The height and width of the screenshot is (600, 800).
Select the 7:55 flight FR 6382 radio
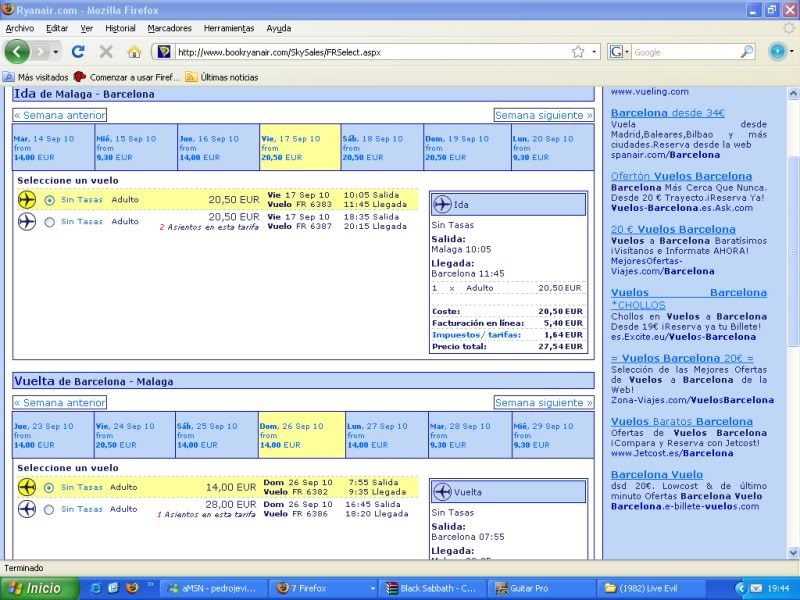[x=49, y=488]
